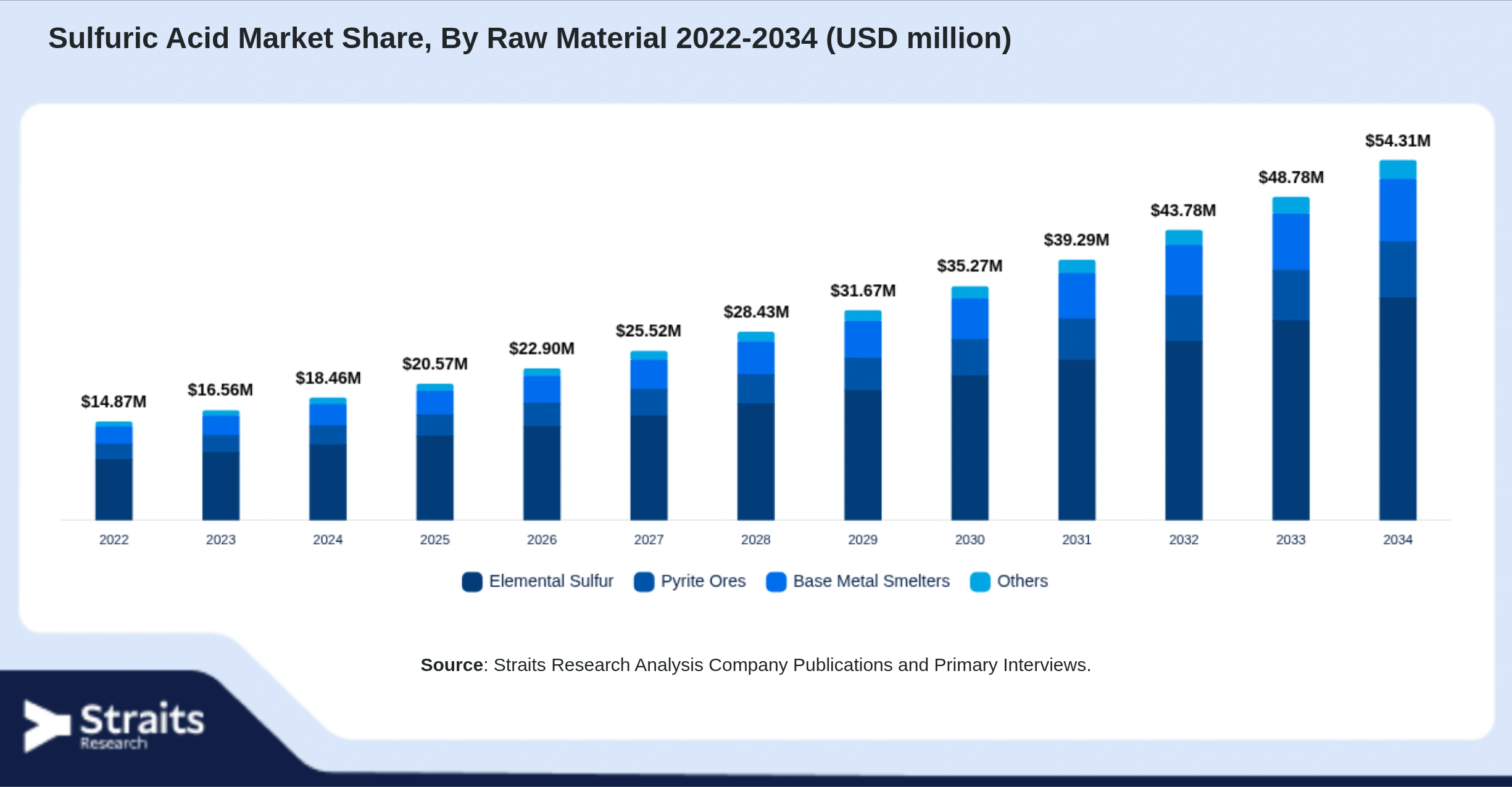This screenshot has height=787, width=1512.
Task: Click the 2034 x-axis label
Action: pos(1398,540)
